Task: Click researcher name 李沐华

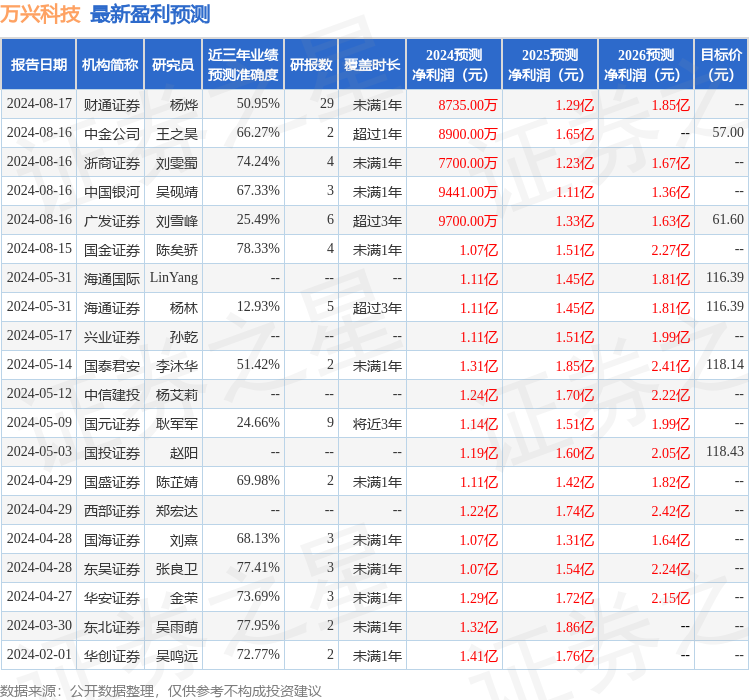Action: [177, 366]
